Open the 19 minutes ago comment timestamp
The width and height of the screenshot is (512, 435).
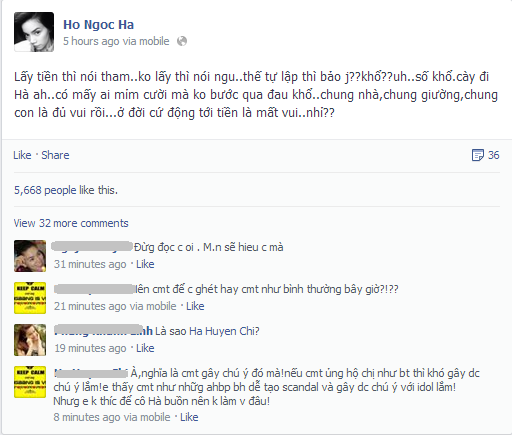tap(90, 348)
